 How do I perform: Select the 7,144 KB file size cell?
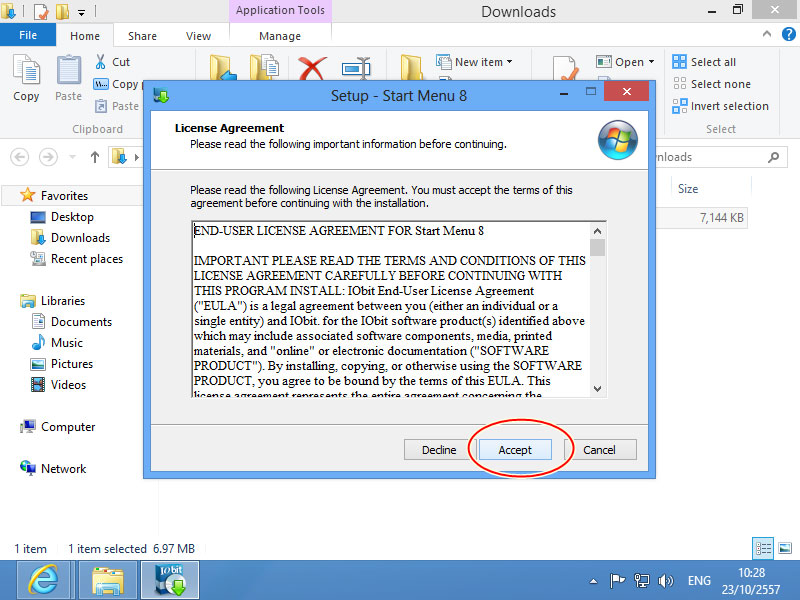pos(721,218)
